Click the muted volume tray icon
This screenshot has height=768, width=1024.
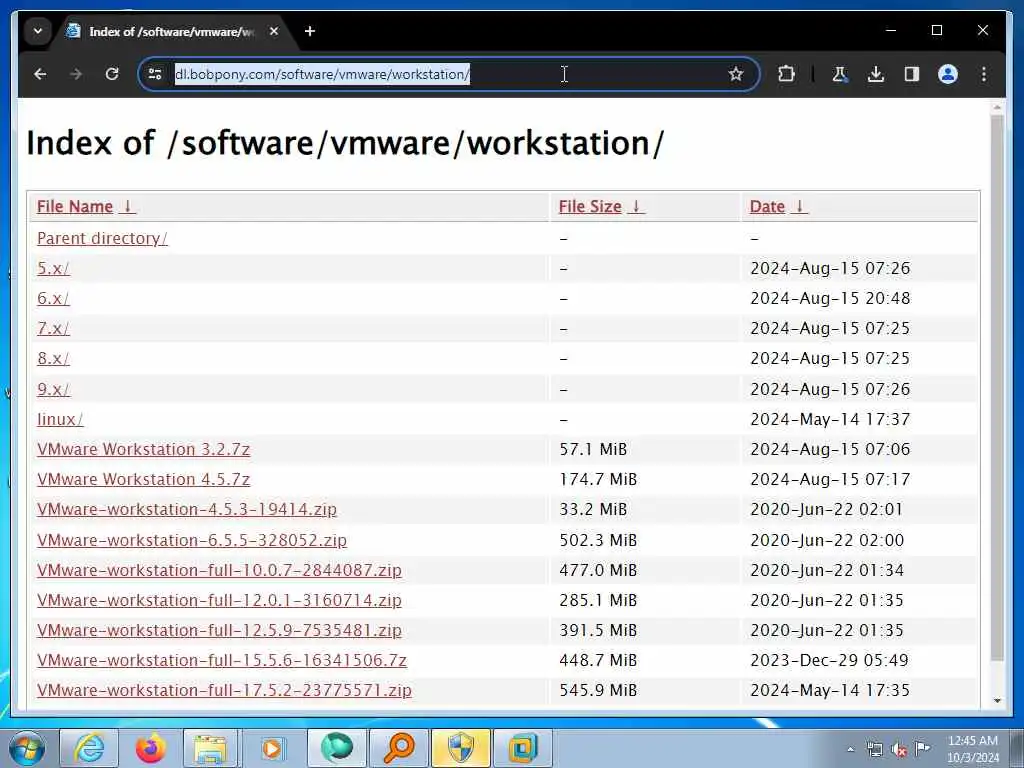click(899, 750)
